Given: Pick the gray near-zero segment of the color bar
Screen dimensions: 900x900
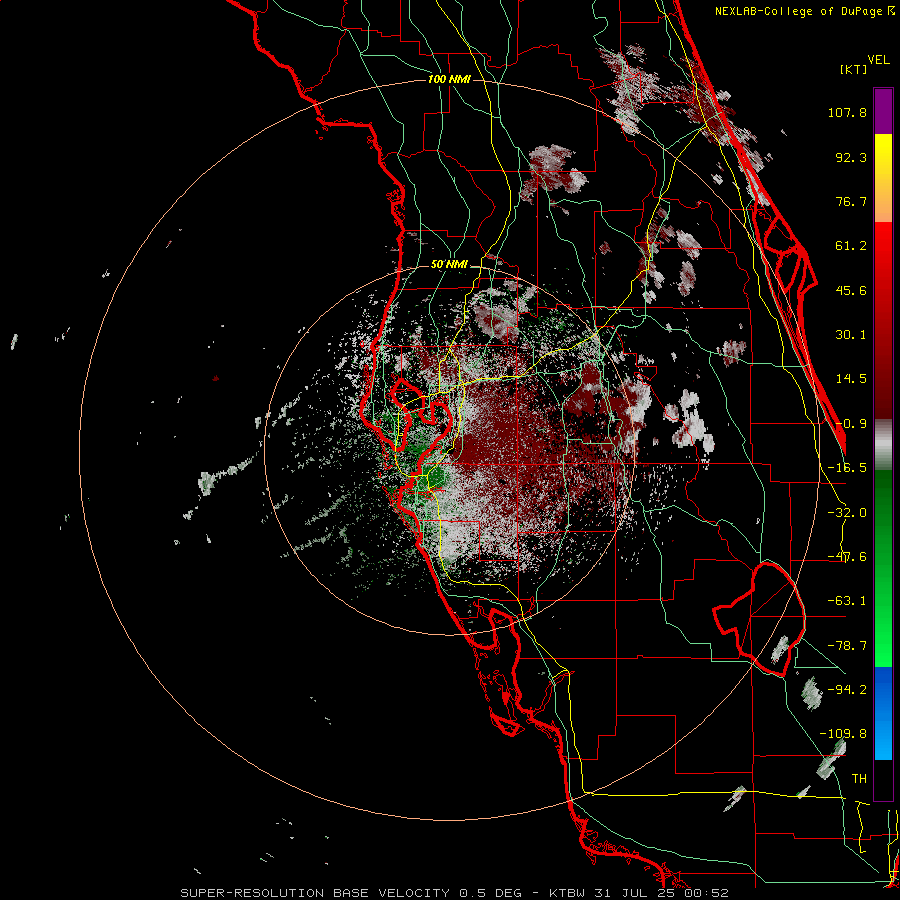Looking at the screenshot, I should [x=883, y=445].
